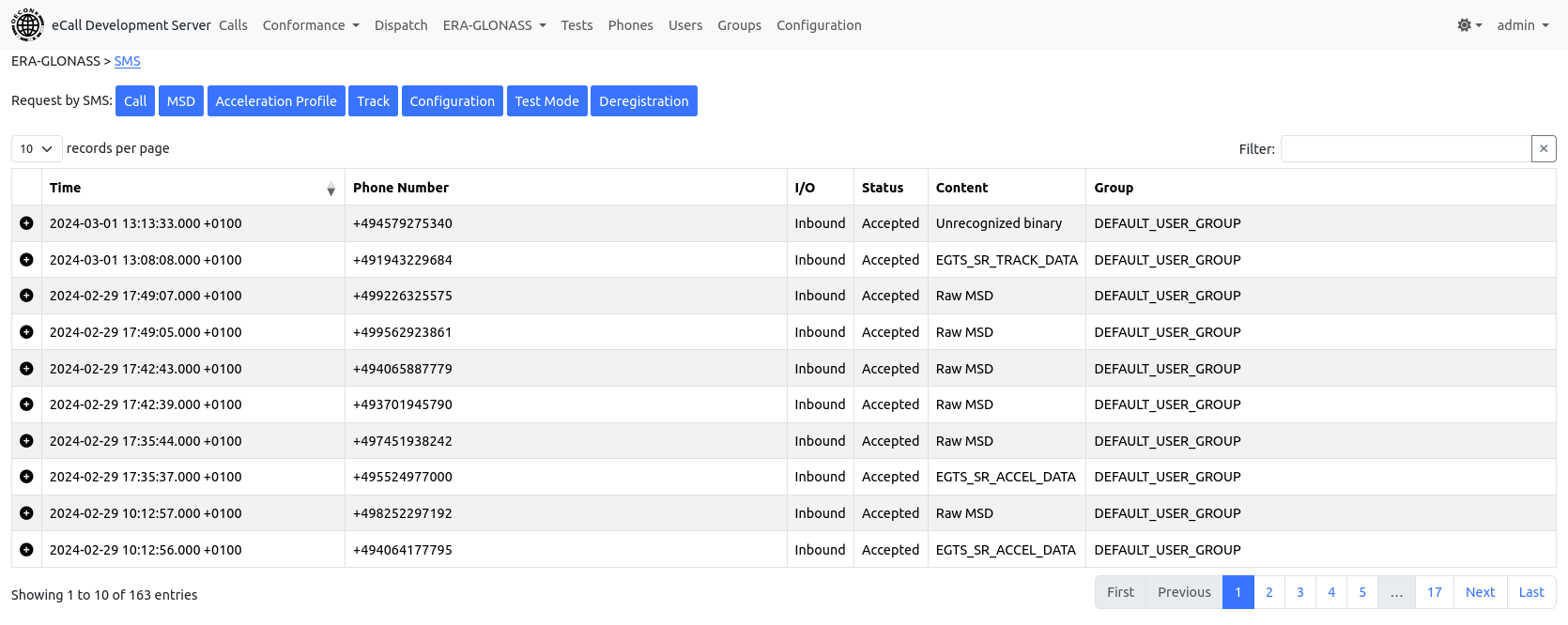Screen dimensions: 1568x625
Task: Go to the Next page of results
Action: [1480, 592]
